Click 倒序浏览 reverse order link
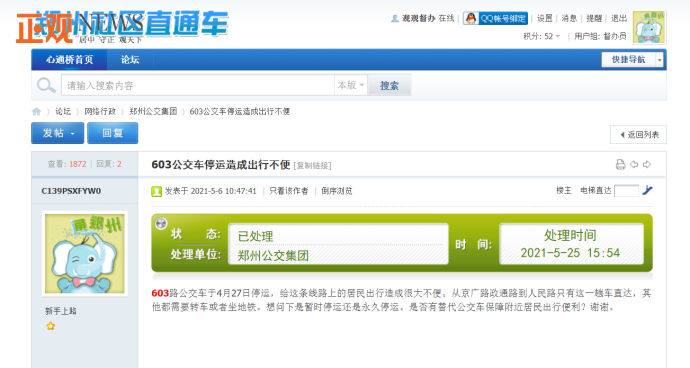 [x=337, y=191]
